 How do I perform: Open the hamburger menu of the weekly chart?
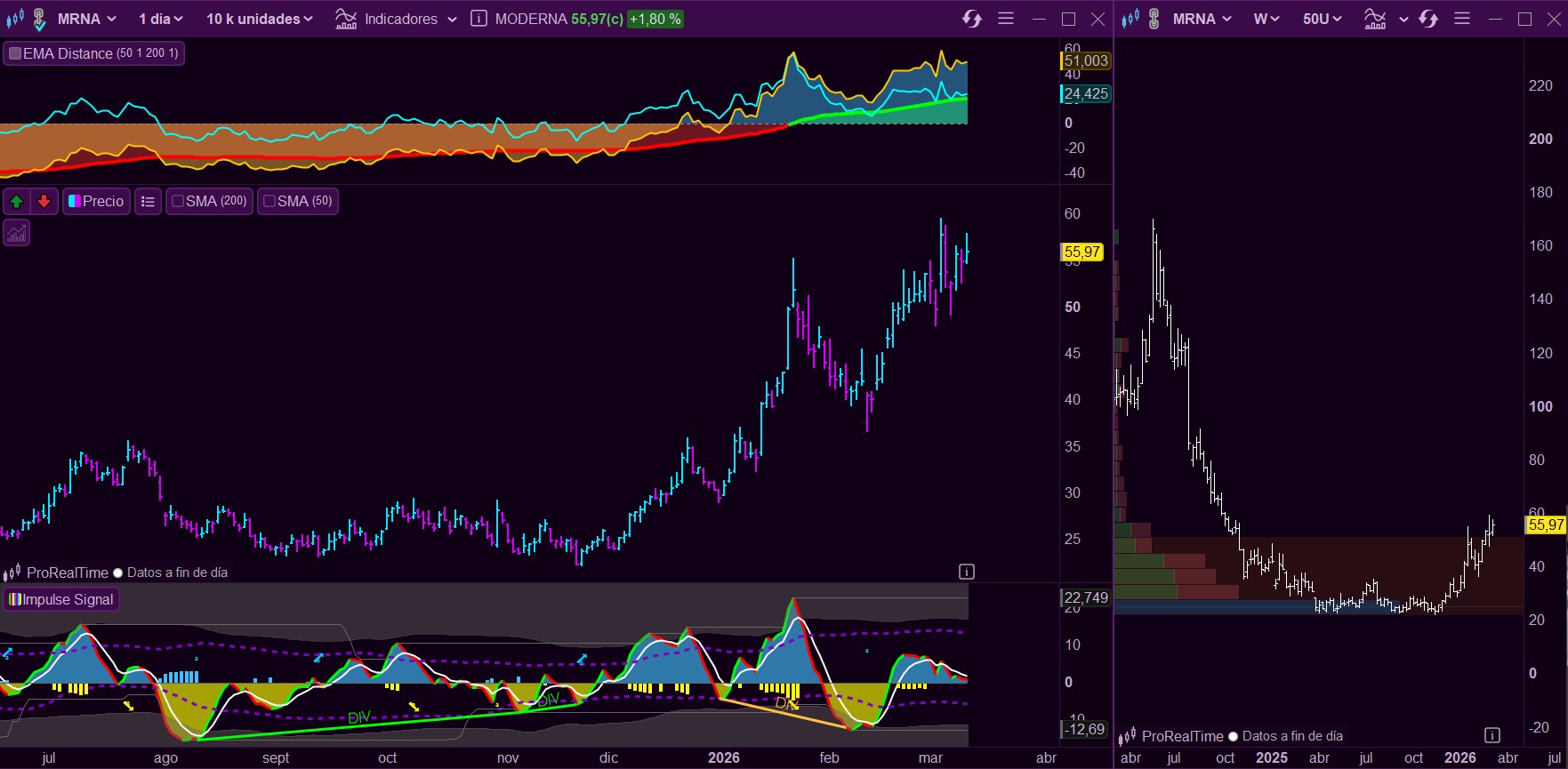1462,19
